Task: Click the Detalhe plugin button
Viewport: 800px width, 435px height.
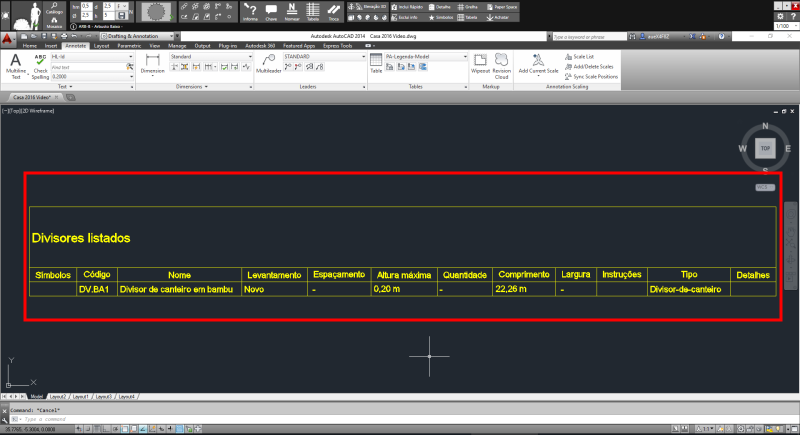Action: coord(440,7)
